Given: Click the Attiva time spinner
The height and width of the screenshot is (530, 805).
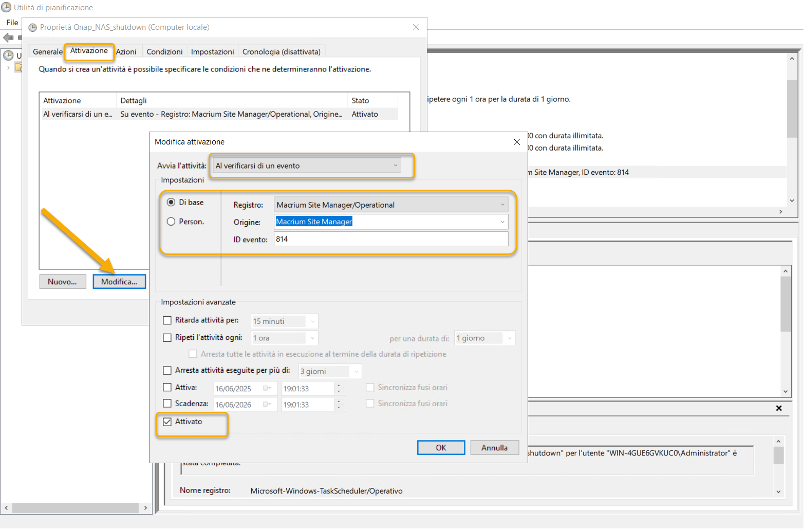Looking at the screenshot, I should click(339, 389).
